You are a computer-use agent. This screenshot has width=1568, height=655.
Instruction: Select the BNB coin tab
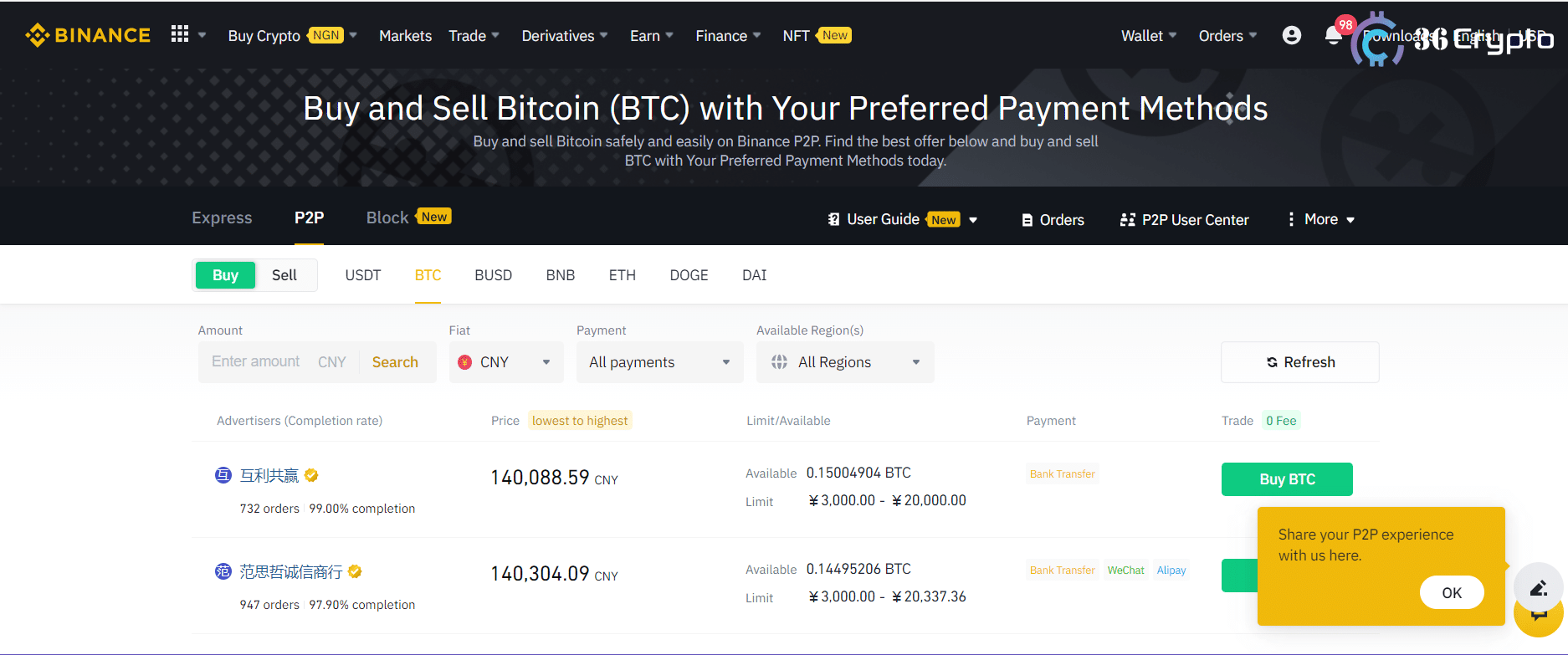click(561, 275)
